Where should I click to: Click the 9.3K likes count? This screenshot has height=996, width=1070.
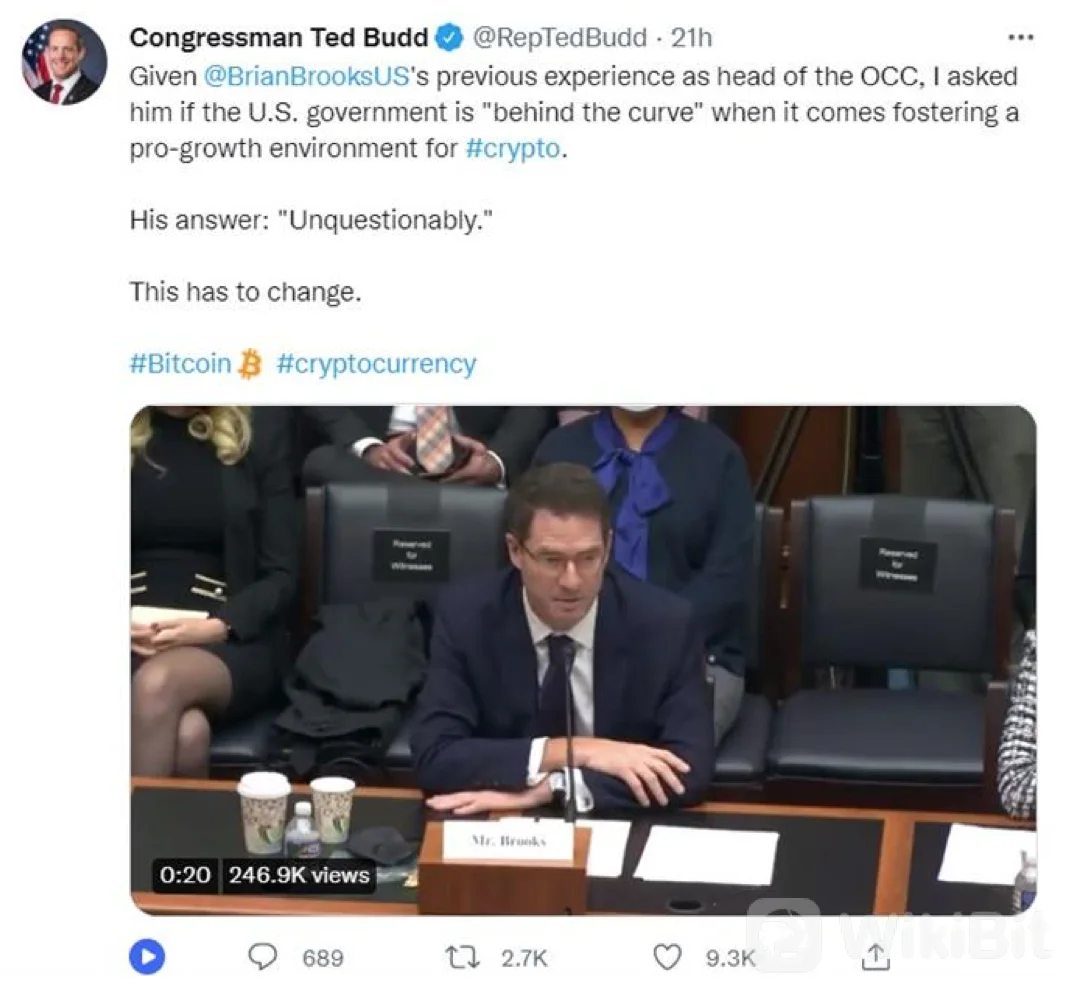point(730,958)
